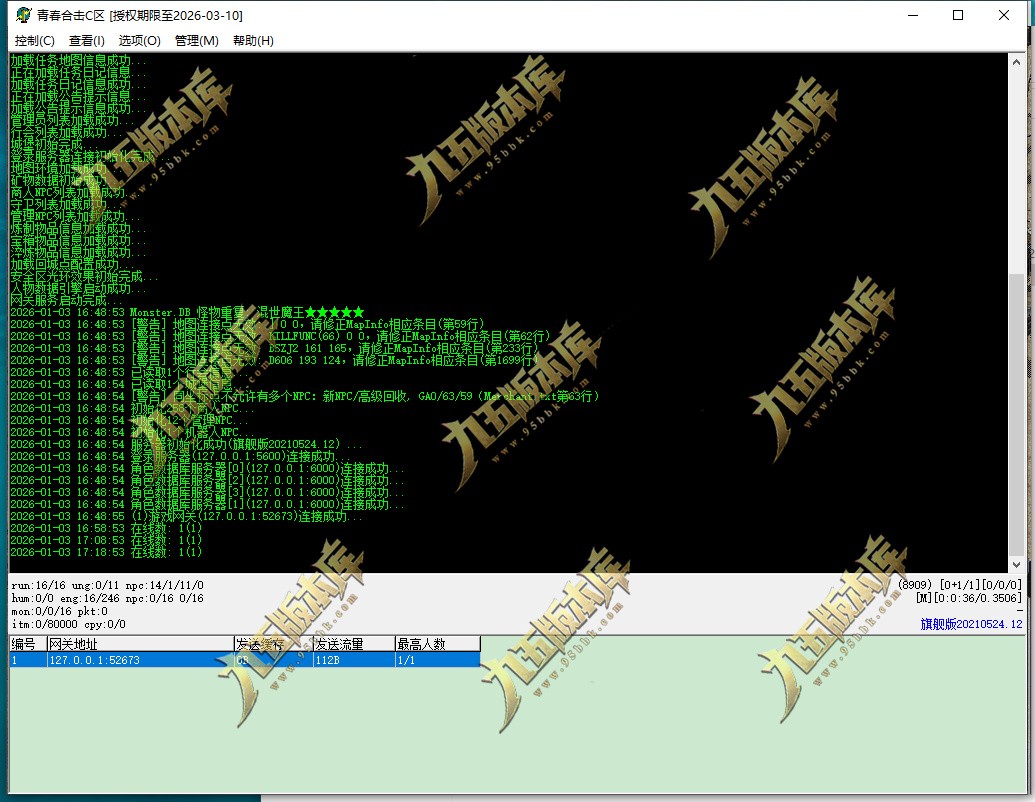Viewport: 1035px width, 802px height.
Task: Click the log vertical scrollbar thumb
Action: point(1017,415)
